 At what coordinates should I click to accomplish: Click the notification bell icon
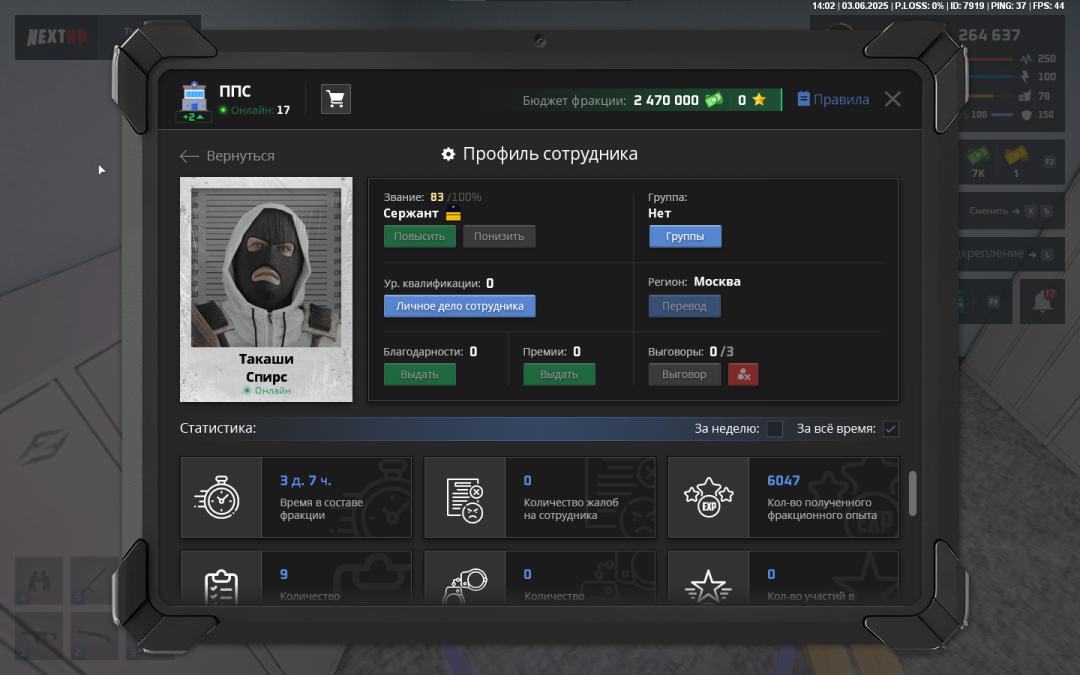(x=1042, y=302)
